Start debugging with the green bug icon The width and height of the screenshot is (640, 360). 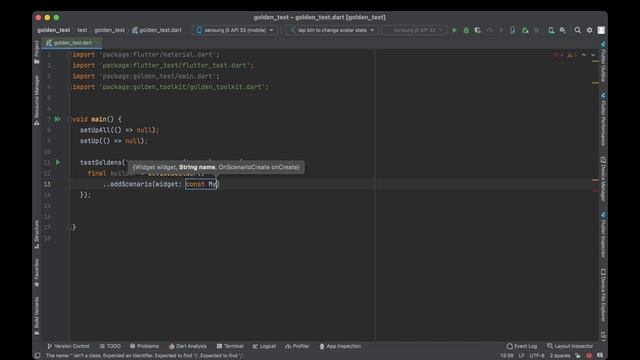point(466,30)
